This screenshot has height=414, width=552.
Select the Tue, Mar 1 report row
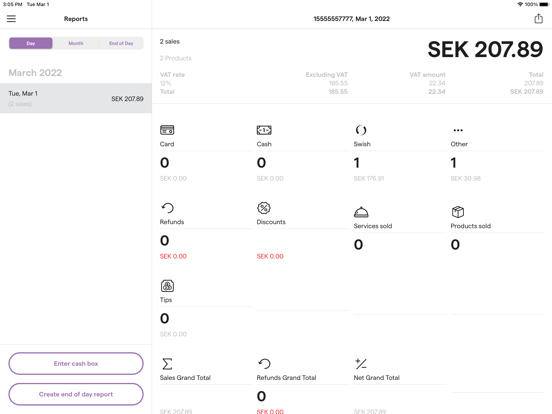click(76, 98)
